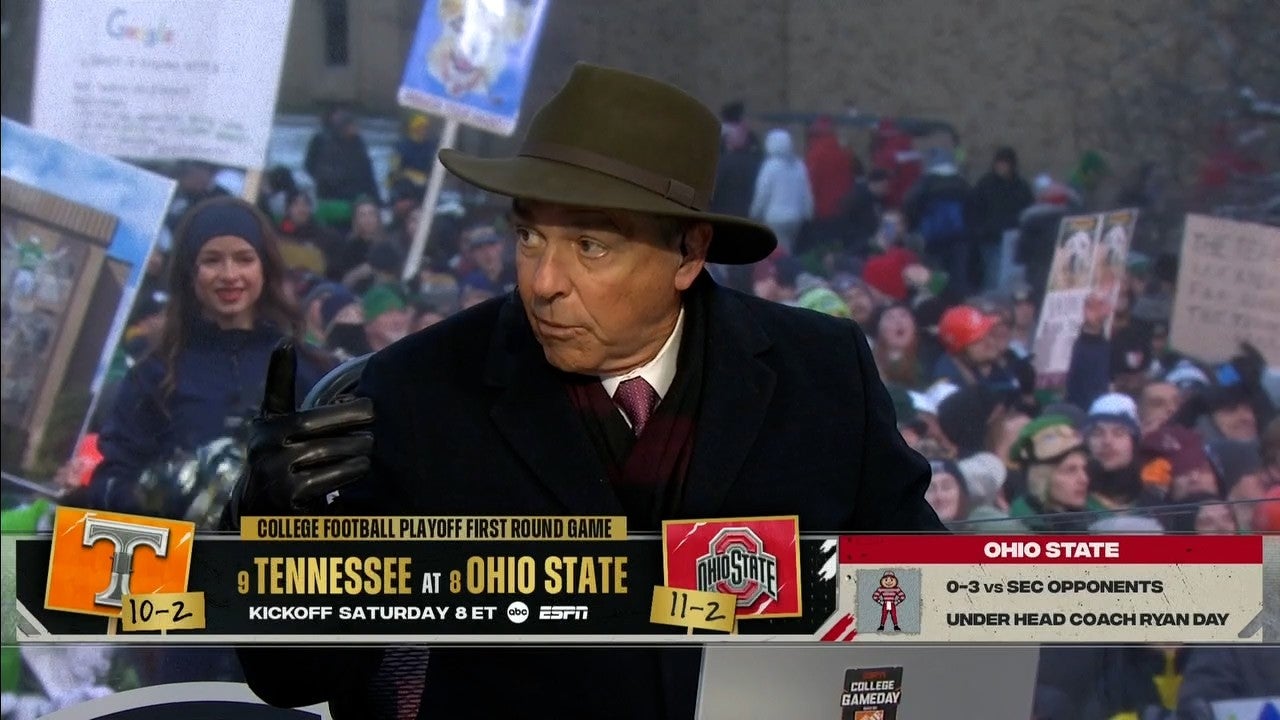This screenshot has width=1280, height=720.
Task: Click the maroon necktie
Action: 635,402
